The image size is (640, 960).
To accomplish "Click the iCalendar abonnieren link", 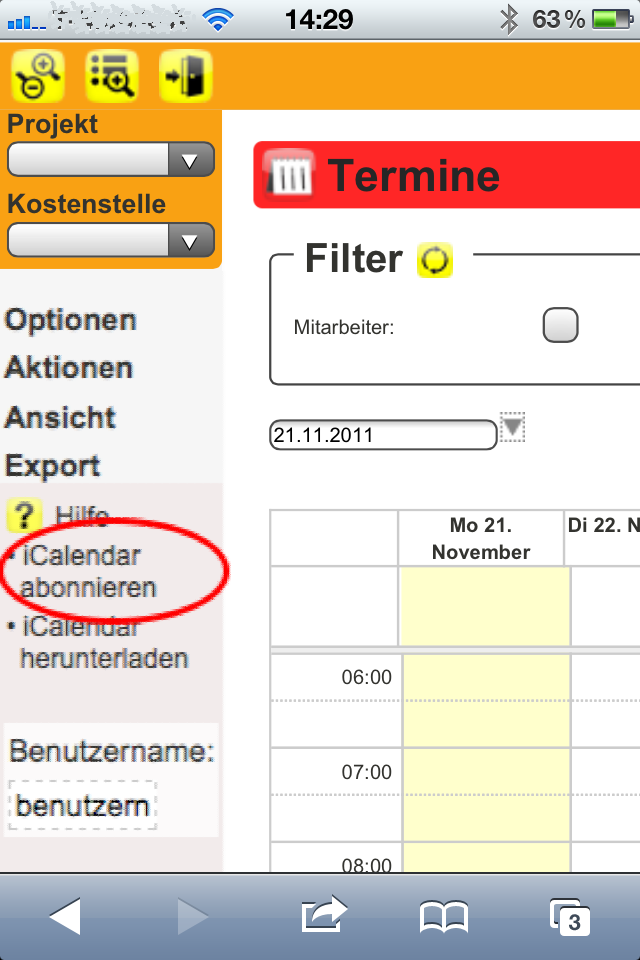I will click(x=86, y=571).
